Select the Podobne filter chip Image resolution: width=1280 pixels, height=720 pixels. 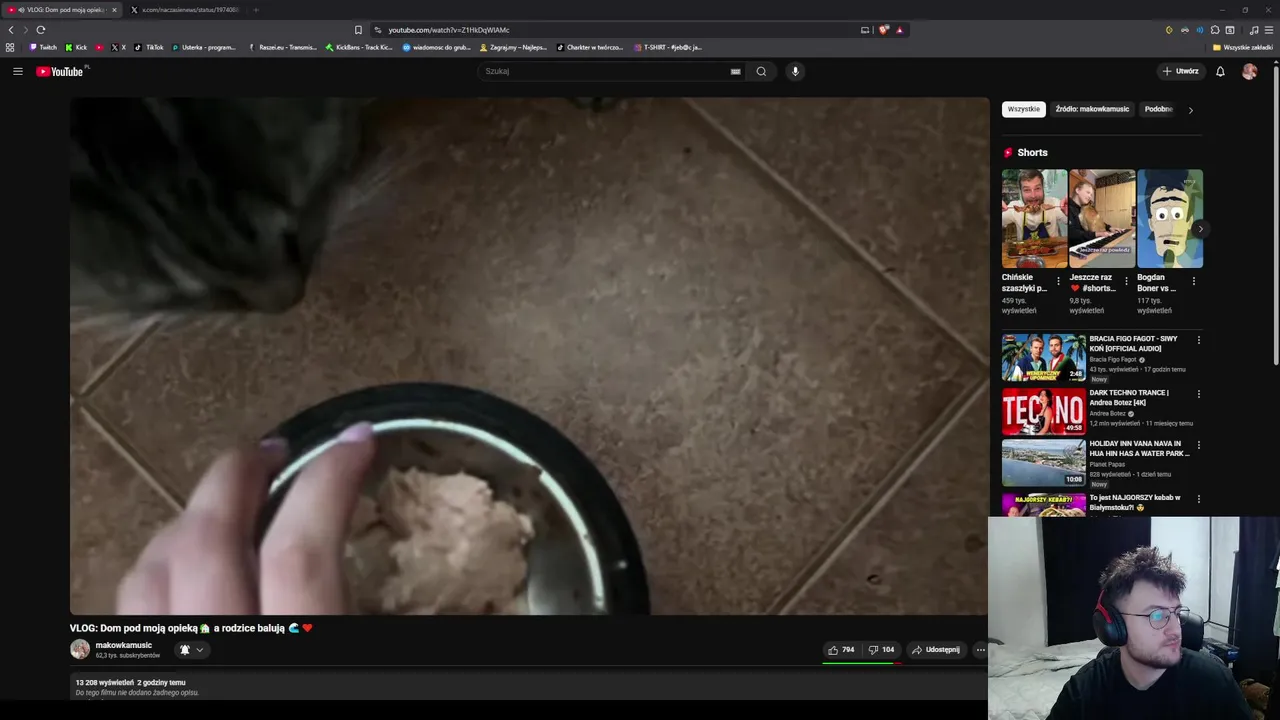coord(1158,109)
